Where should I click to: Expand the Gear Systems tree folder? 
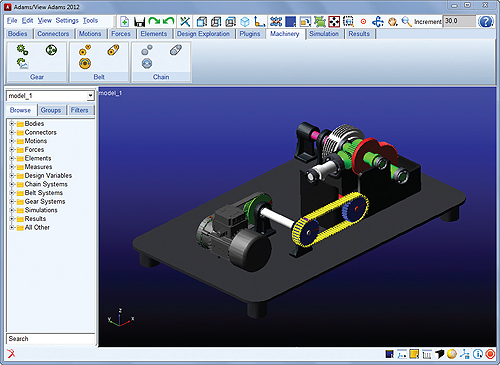coord(12,201)
